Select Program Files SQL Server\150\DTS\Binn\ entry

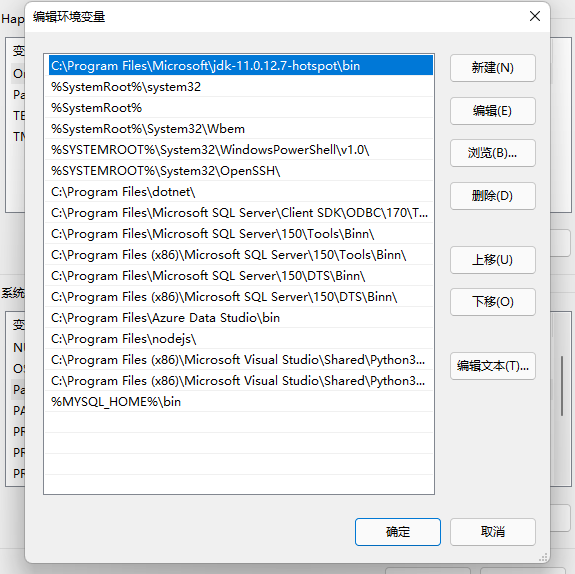239,276
